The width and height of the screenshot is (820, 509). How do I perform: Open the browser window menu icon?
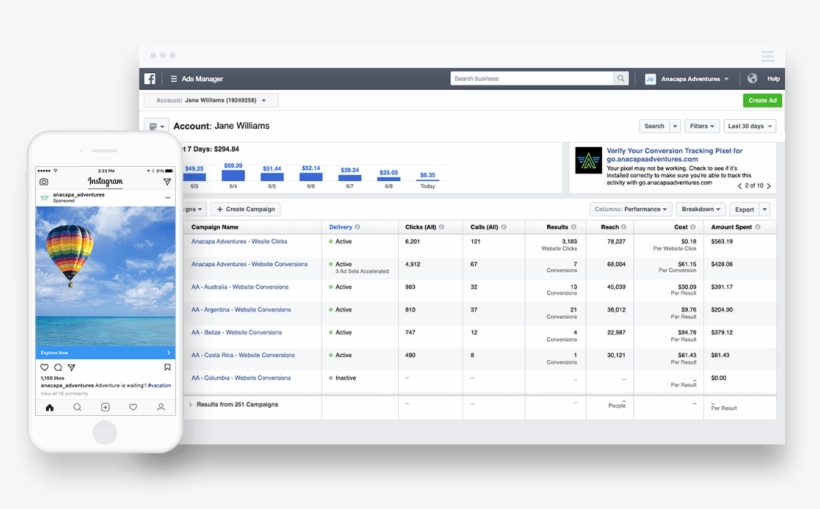tap(767, 56)
